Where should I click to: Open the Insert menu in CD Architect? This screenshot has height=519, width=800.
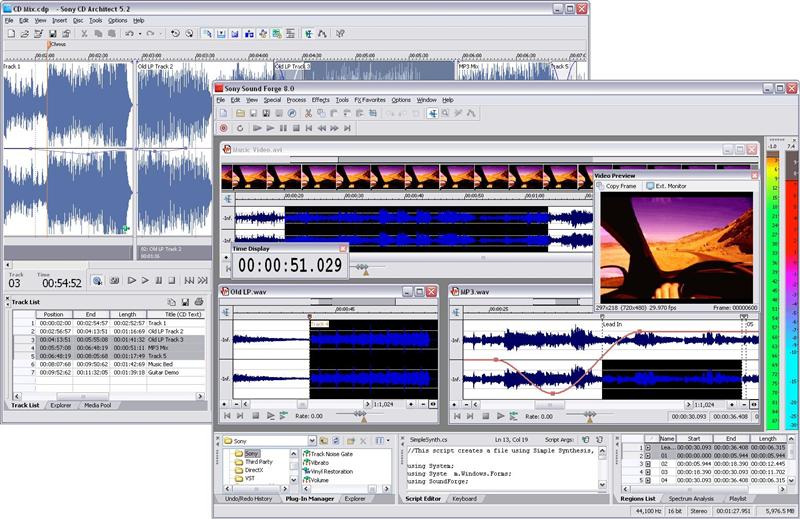59,20
